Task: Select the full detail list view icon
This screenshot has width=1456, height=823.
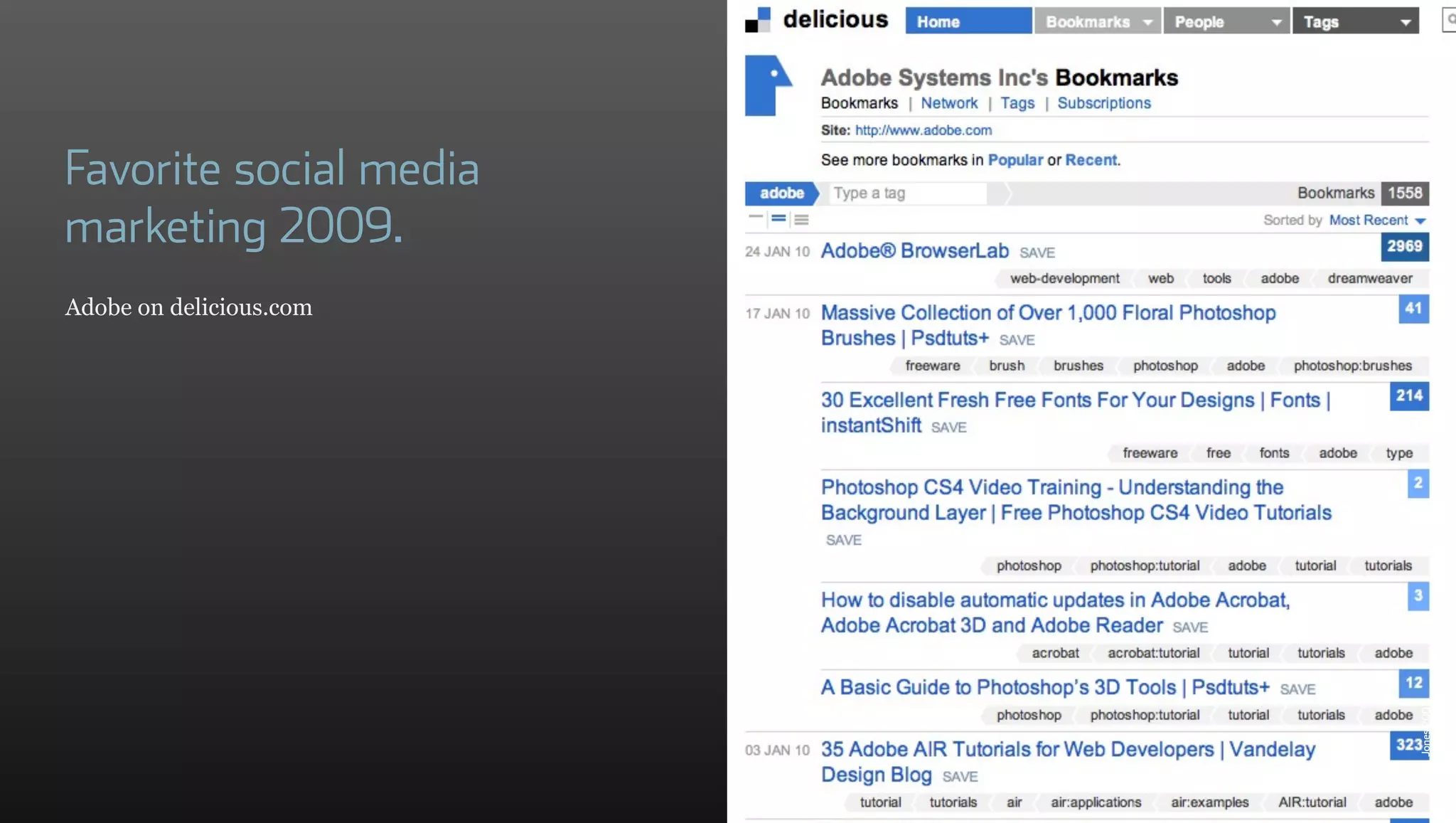Action: pos(801,220)
